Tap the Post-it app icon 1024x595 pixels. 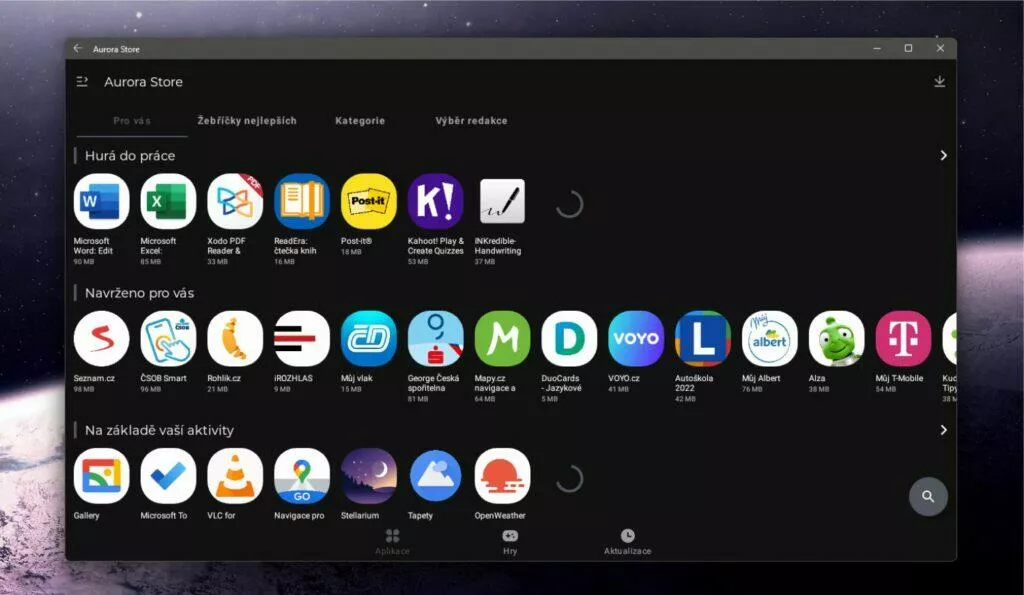368,201
